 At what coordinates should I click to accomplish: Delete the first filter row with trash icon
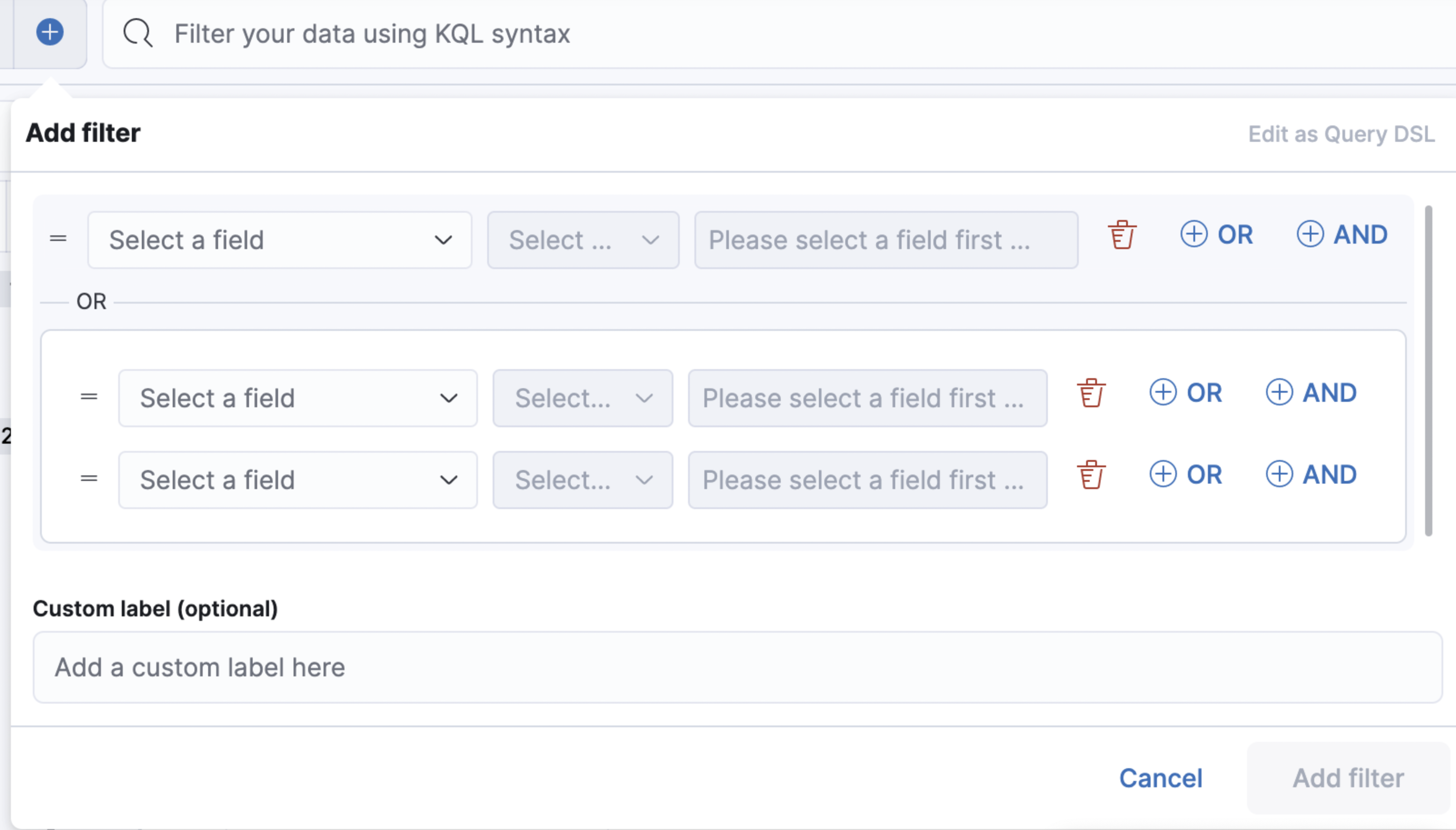[1122, 235]
